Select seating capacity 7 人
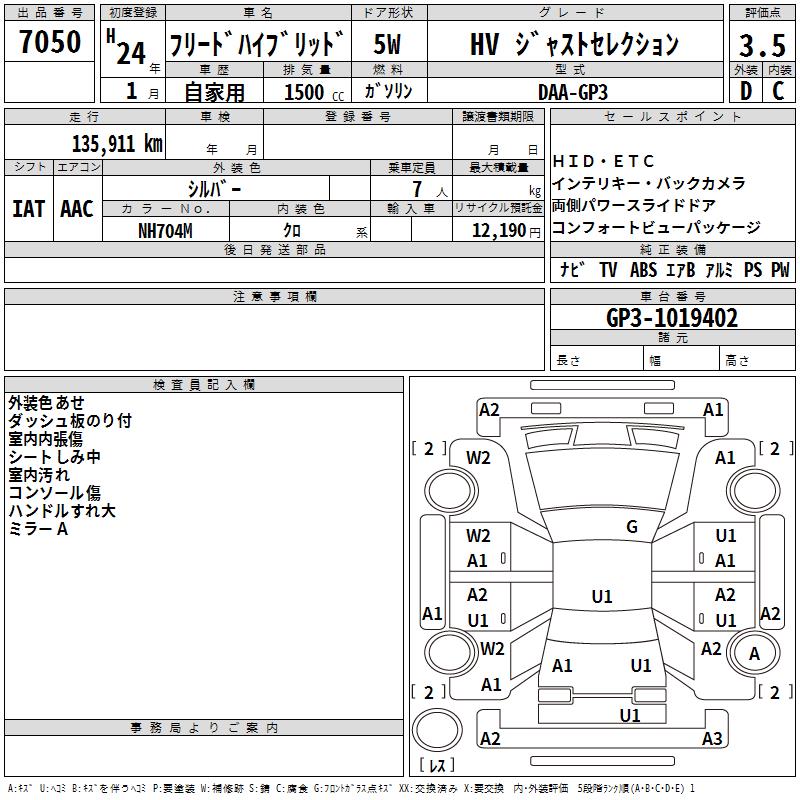The width and height of the screenshot is (800, 800). coord(430,189)
